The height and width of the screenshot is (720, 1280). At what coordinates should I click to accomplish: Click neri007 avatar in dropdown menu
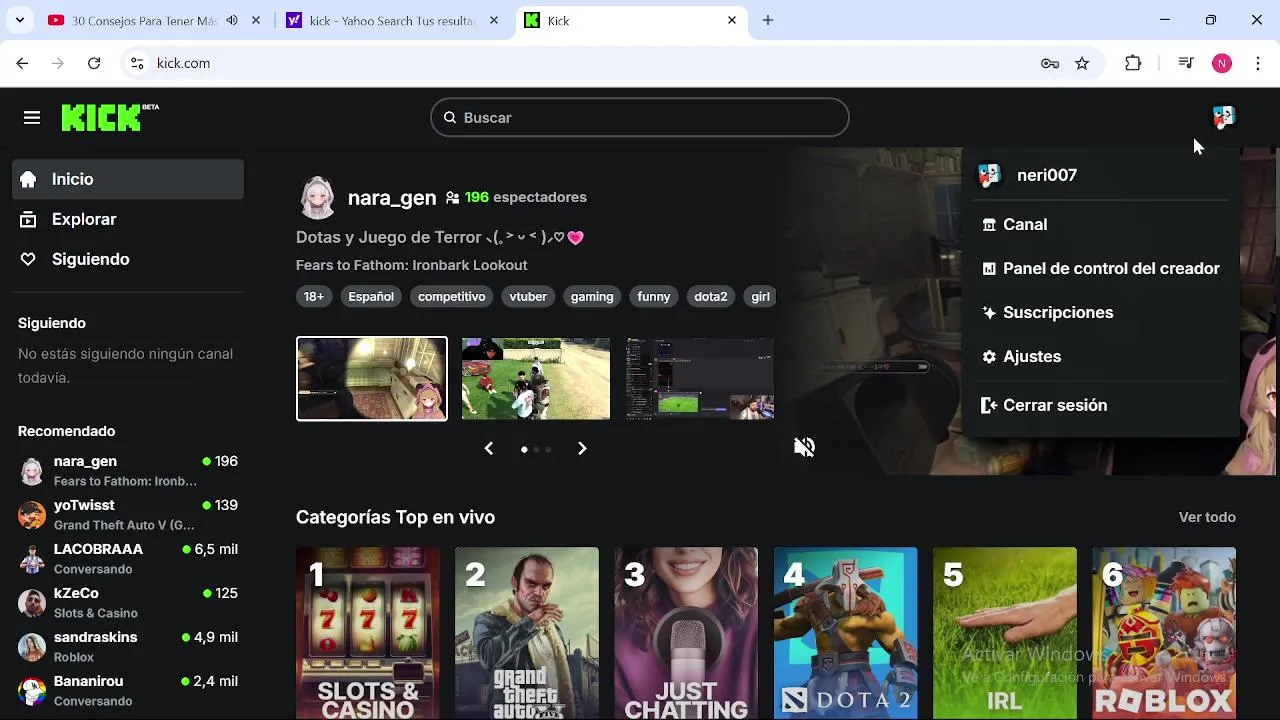click(x=989, y=175)
